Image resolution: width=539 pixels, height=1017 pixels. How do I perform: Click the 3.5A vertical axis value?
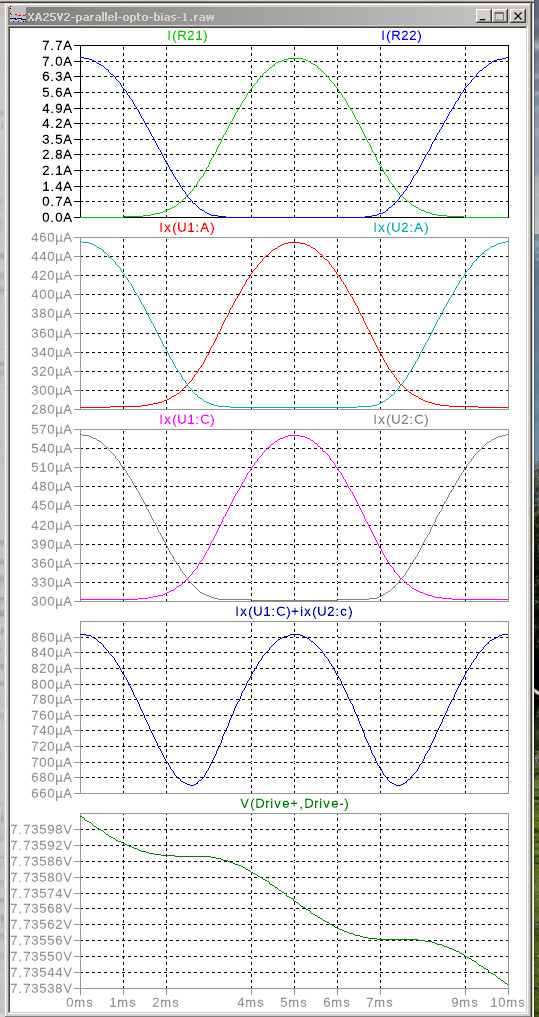56,139
